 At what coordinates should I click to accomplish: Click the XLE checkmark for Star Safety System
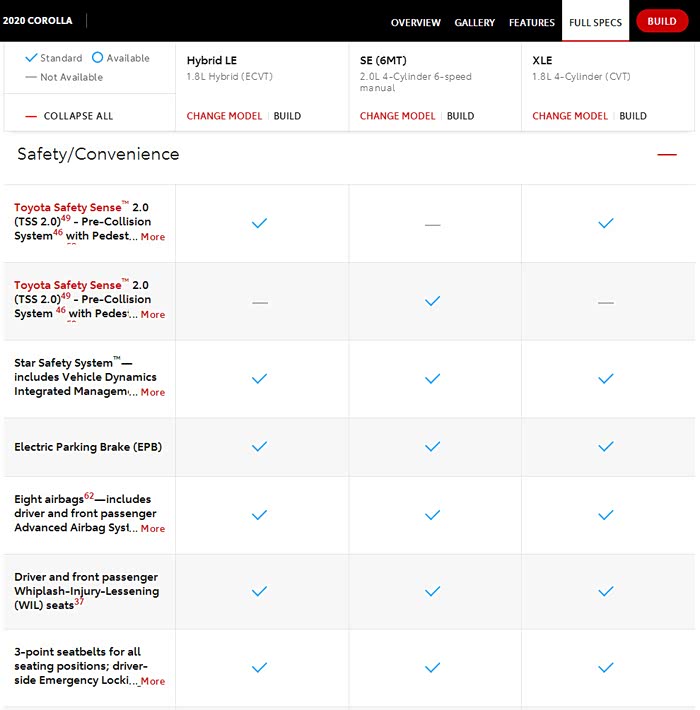605,379
